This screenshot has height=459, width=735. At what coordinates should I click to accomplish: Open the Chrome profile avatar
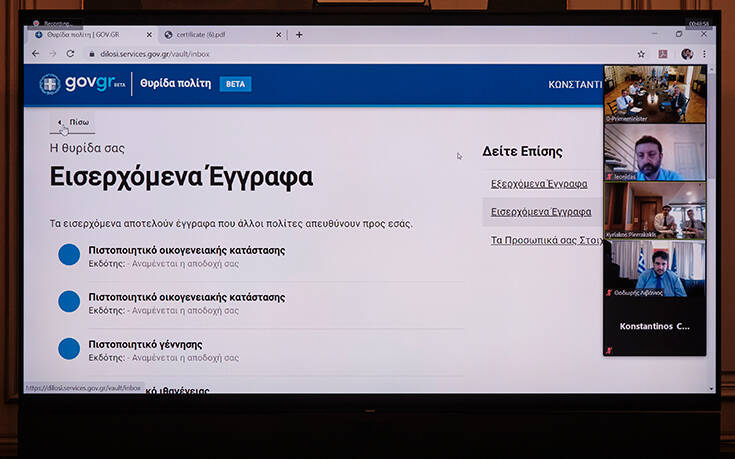687,54
